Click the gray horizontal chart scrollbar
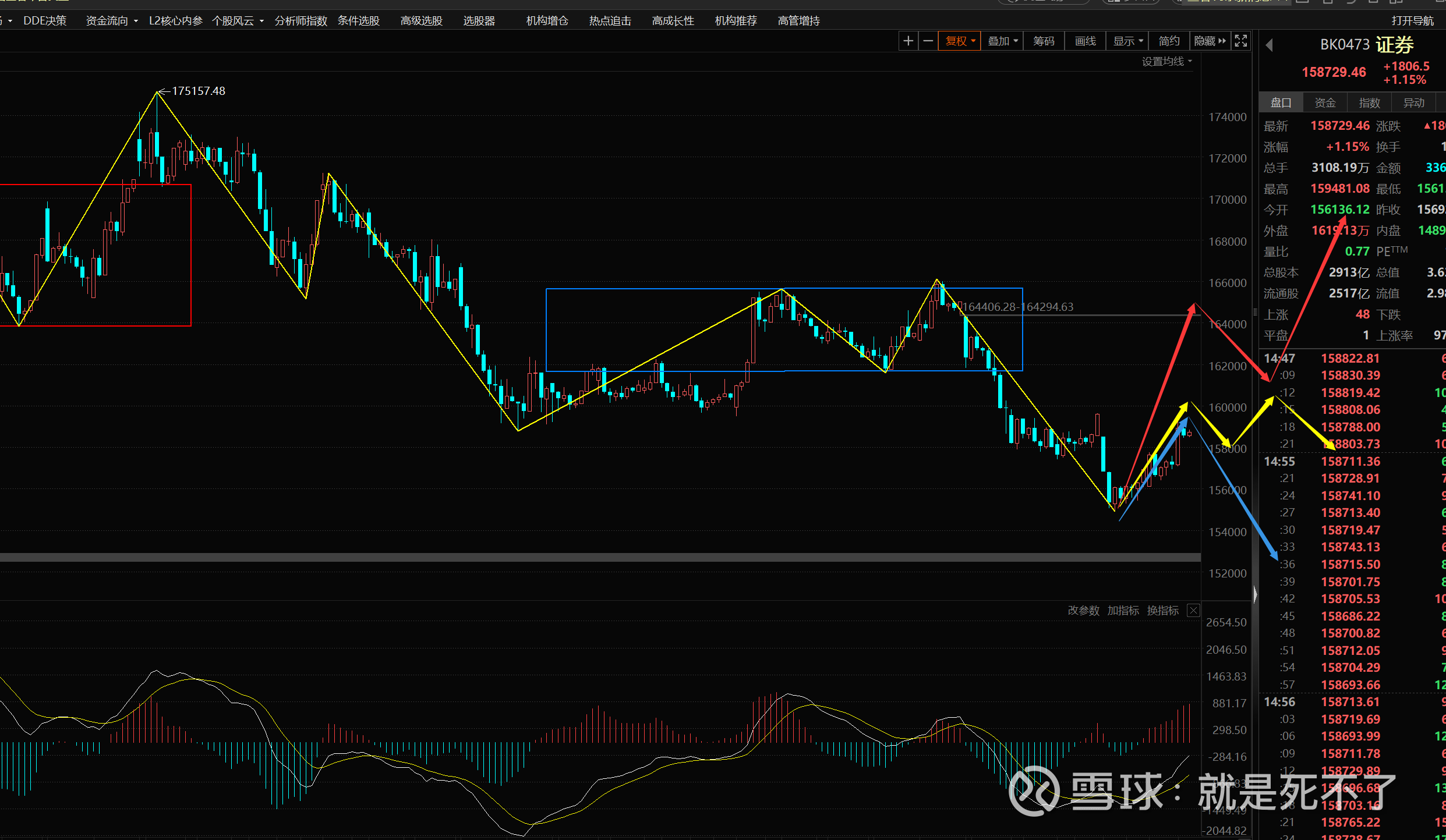1446x840 pixels. 600,558
